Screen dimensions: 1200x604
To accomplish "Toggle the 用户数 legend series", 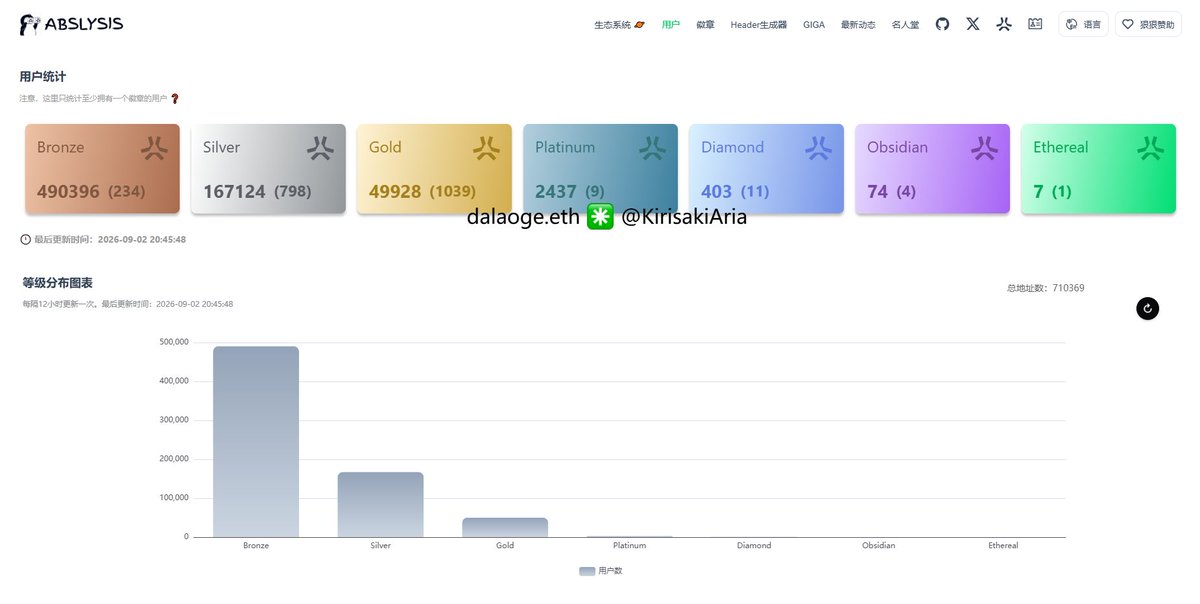I will click(600, 571).
